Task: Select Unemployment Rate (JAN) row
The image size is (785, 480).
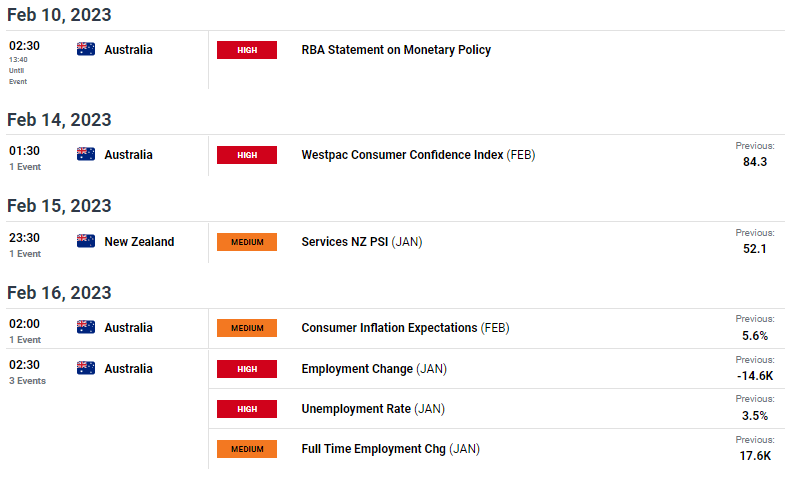Action: coord(497,409)
